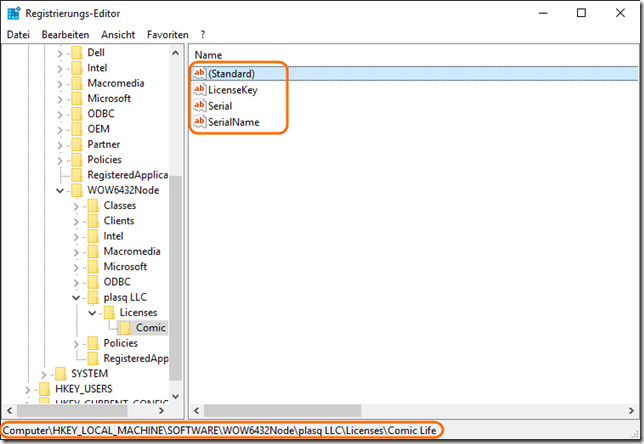Select the Policies key under WOW6432Node
Viewport: 644px width, 444px height.
120,343
